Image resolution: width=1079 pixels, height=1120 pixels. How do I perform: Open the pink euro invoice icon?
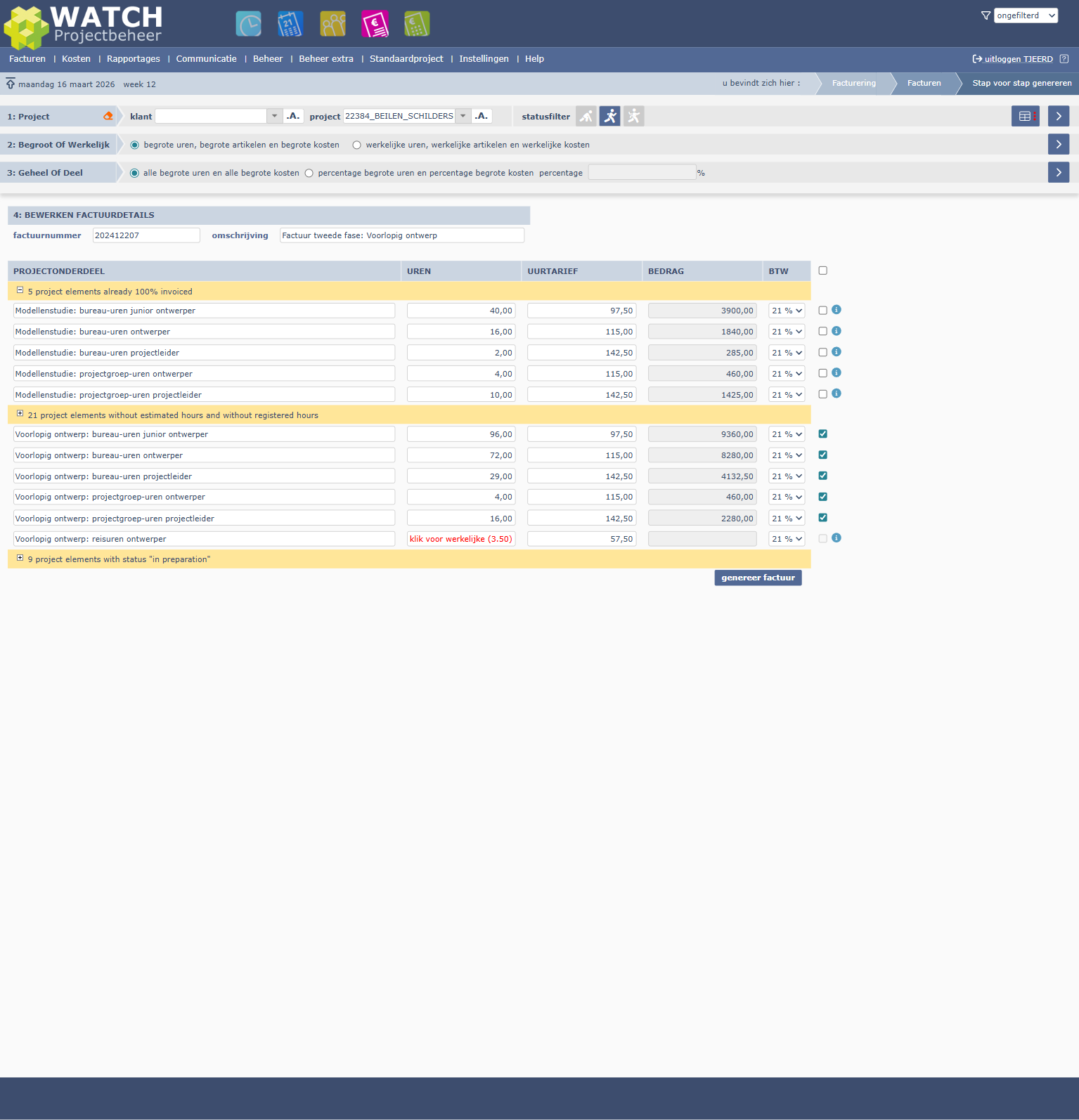[x=375, y=24]
